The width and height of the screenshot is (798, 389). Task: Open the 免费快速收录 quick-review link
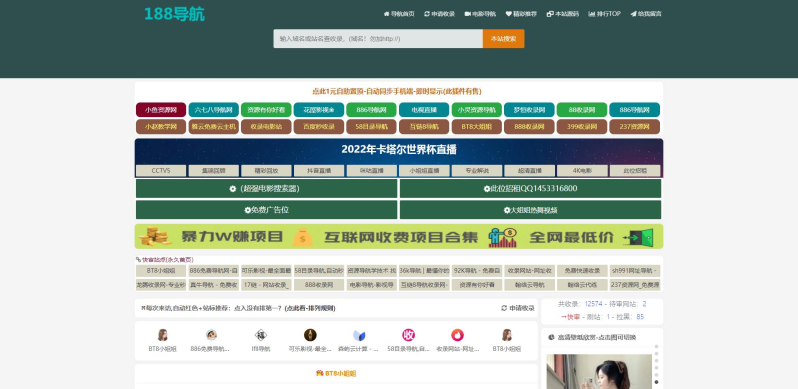point(582,271)
